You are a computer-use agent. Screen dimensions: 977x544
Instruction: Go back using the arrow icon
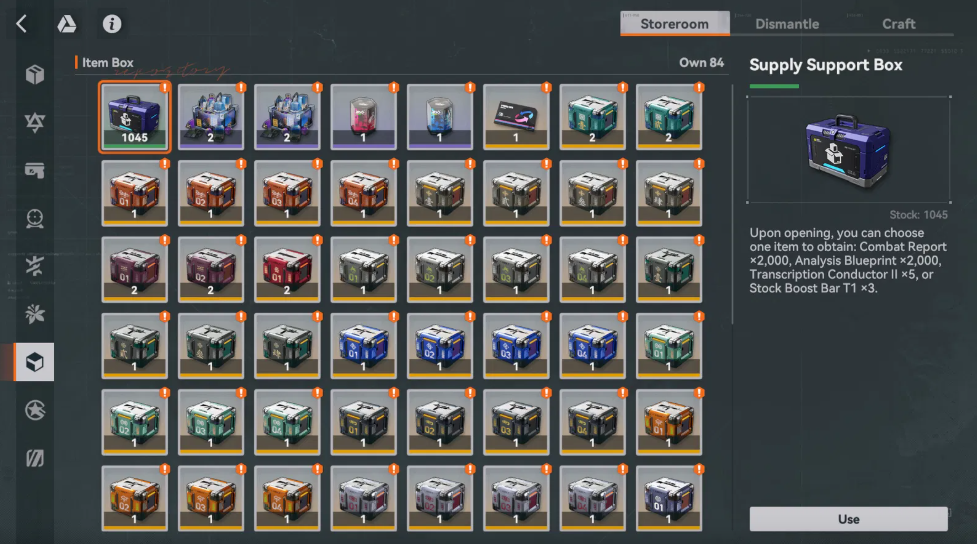(22, 24)
